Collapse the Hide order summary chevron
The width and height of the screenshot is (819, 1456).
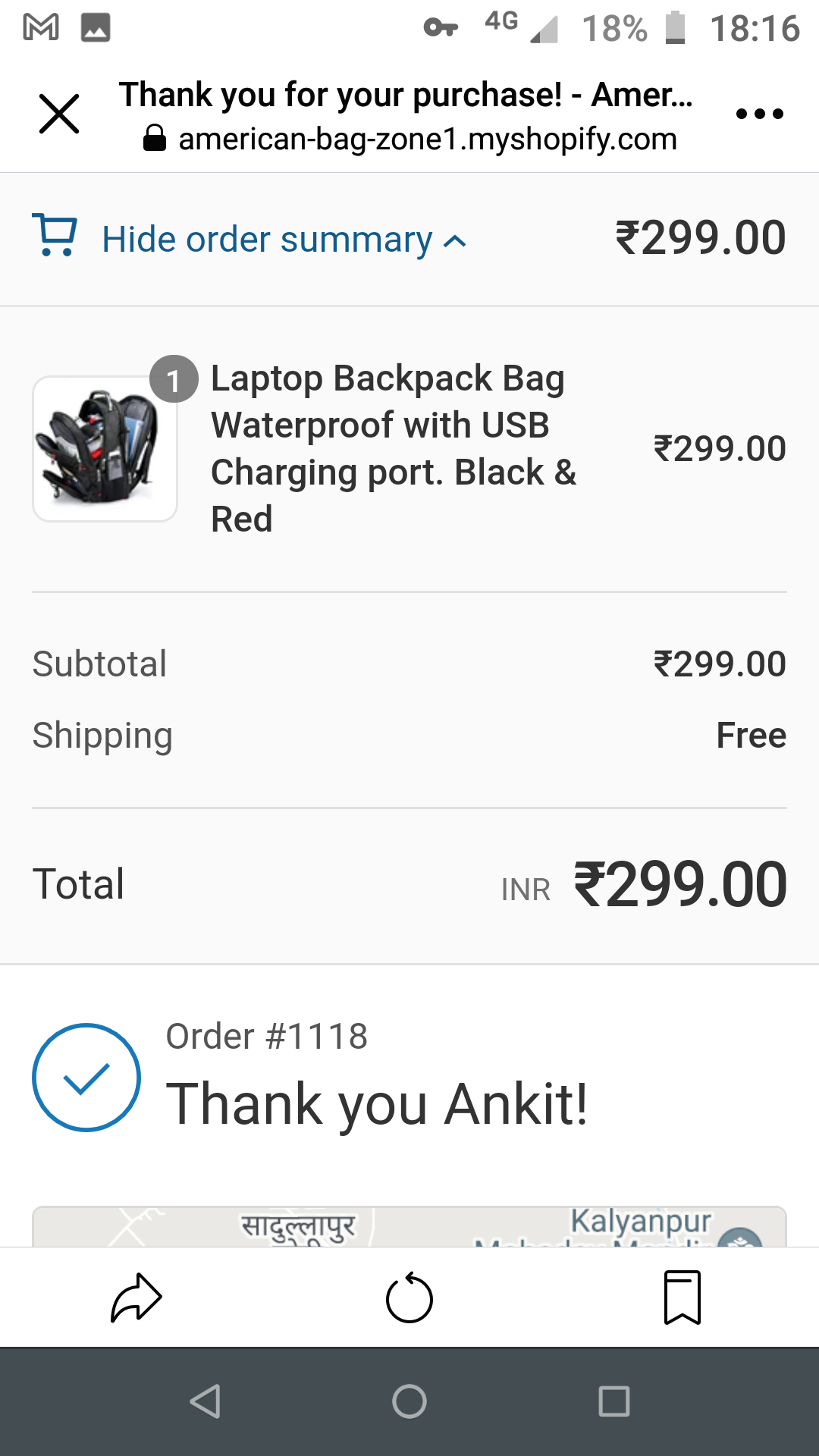(x=455, y=241)
